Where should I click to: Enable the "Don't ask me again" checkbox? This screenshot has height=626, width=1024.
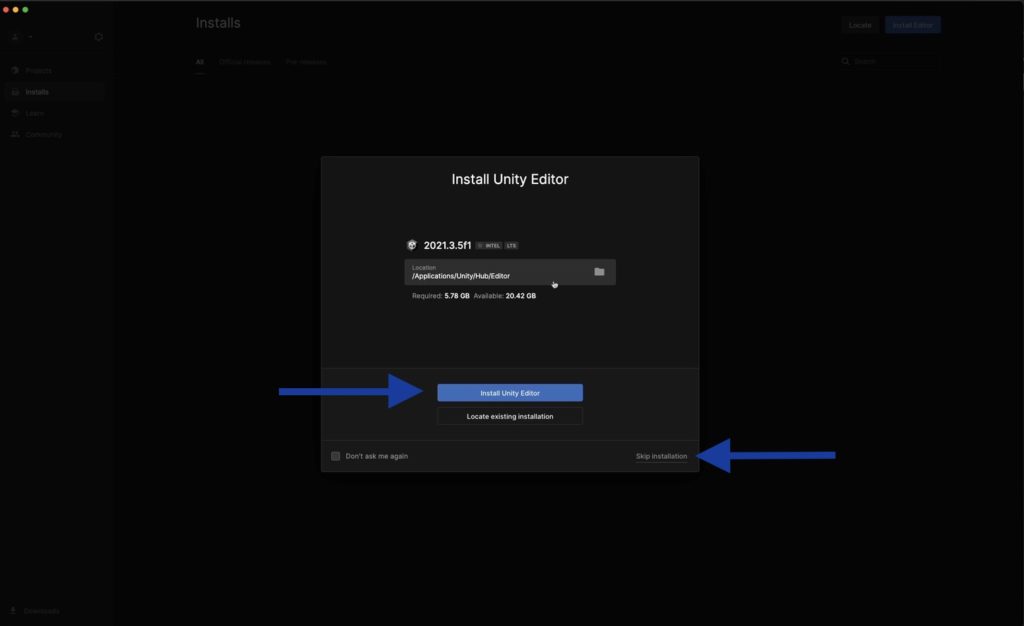[x=336, y=456]
